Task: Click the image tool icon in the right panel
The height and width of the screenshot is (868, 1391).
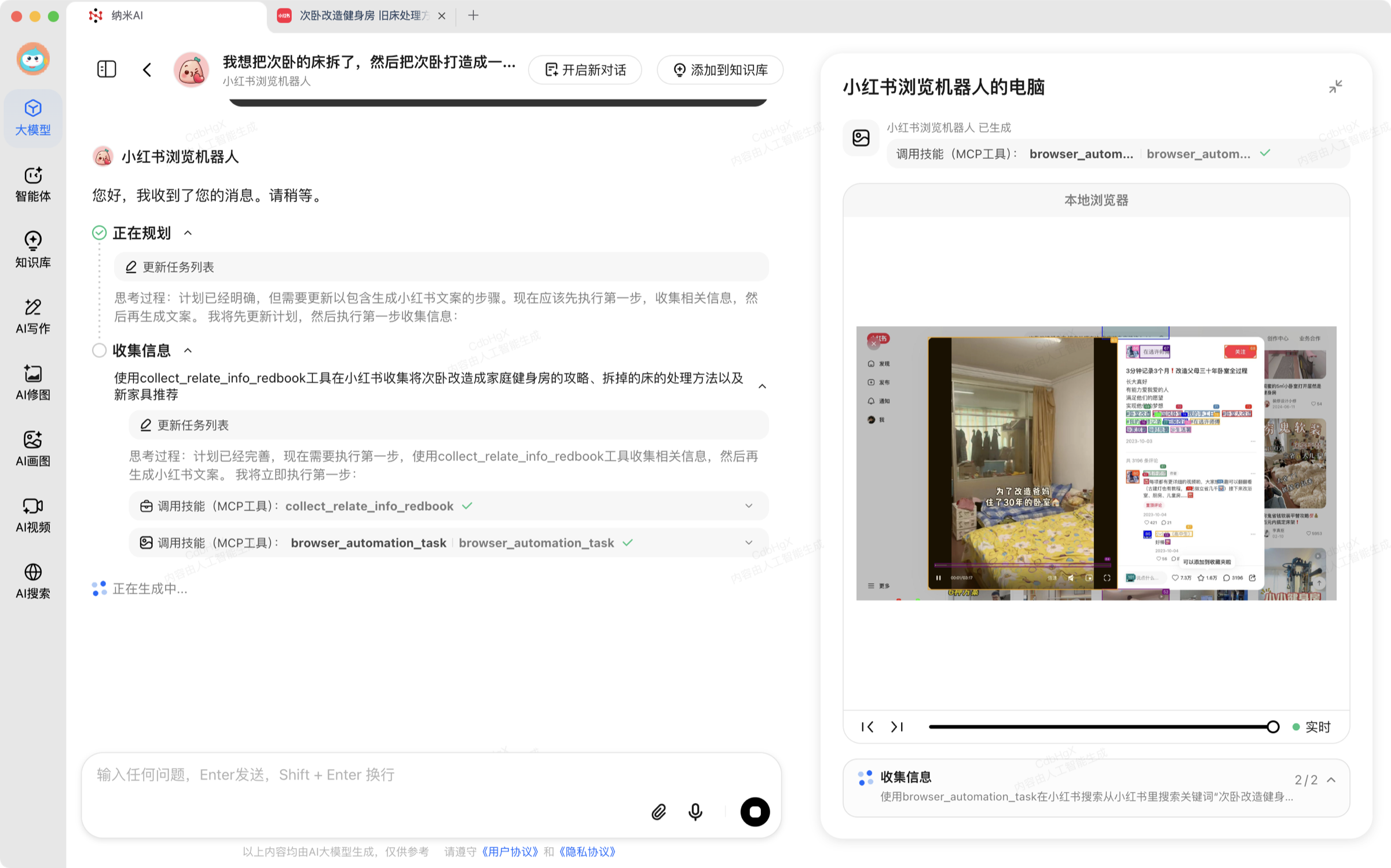Action: tap(861, 138)
